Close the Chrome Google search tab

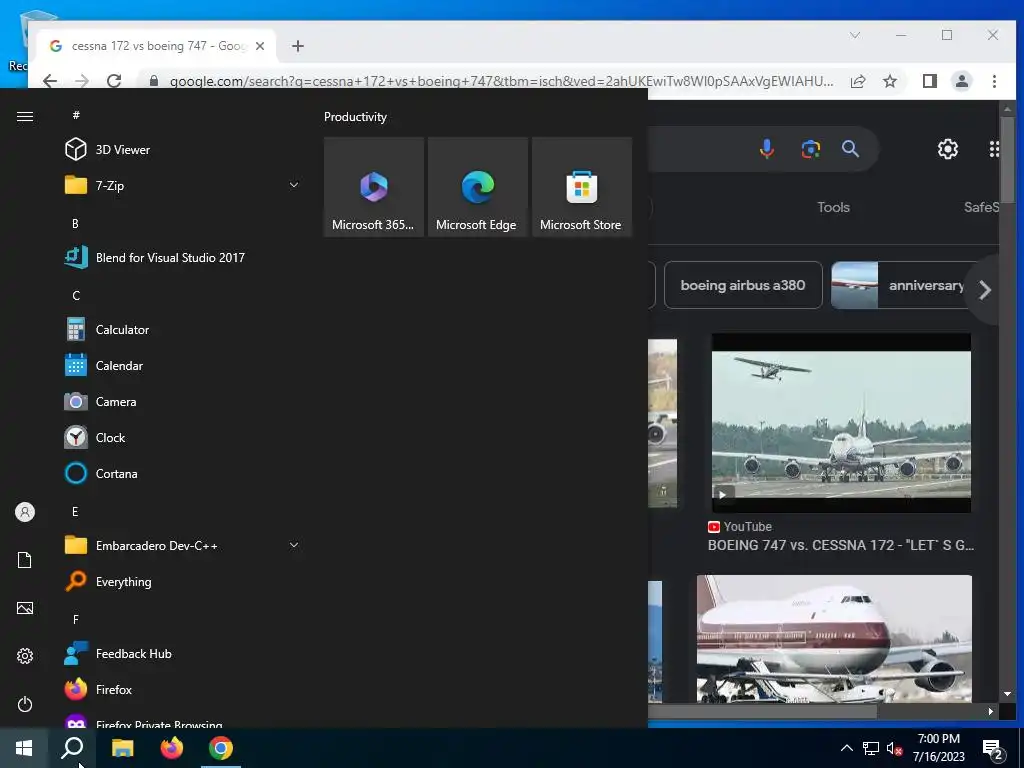[x=260, y=46]
